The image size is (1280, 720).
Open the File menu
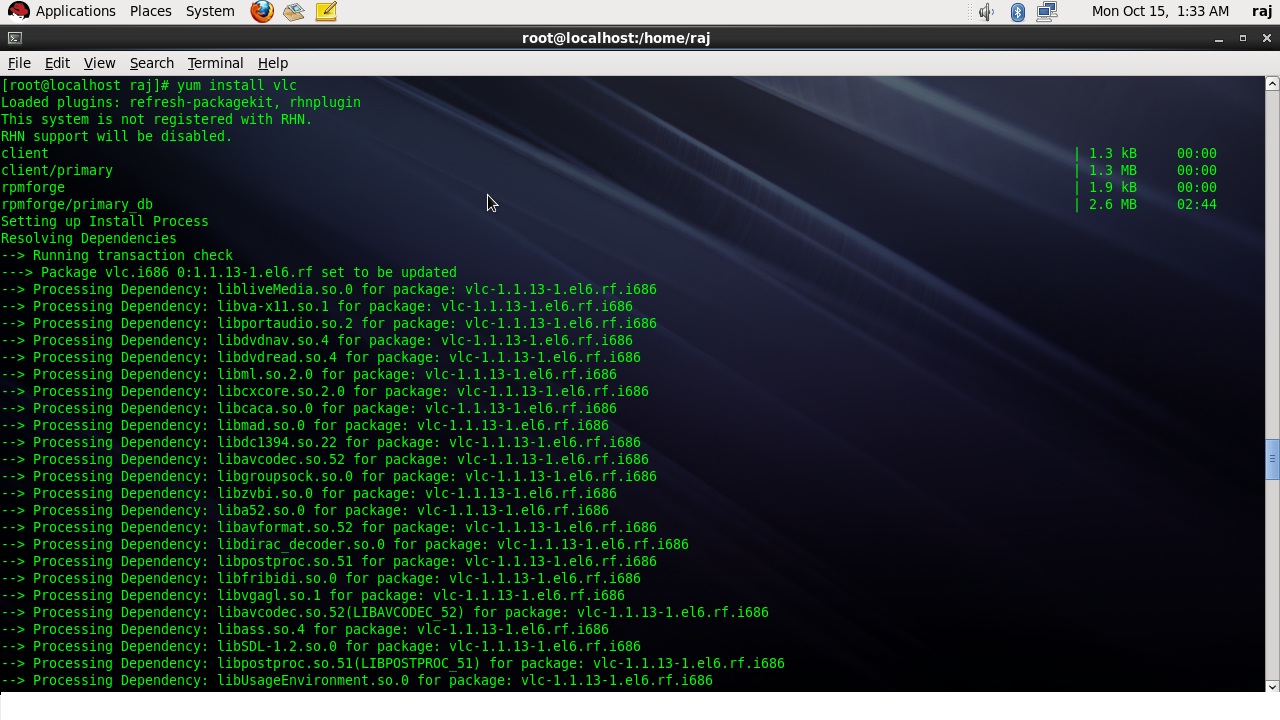coord(19,62)
